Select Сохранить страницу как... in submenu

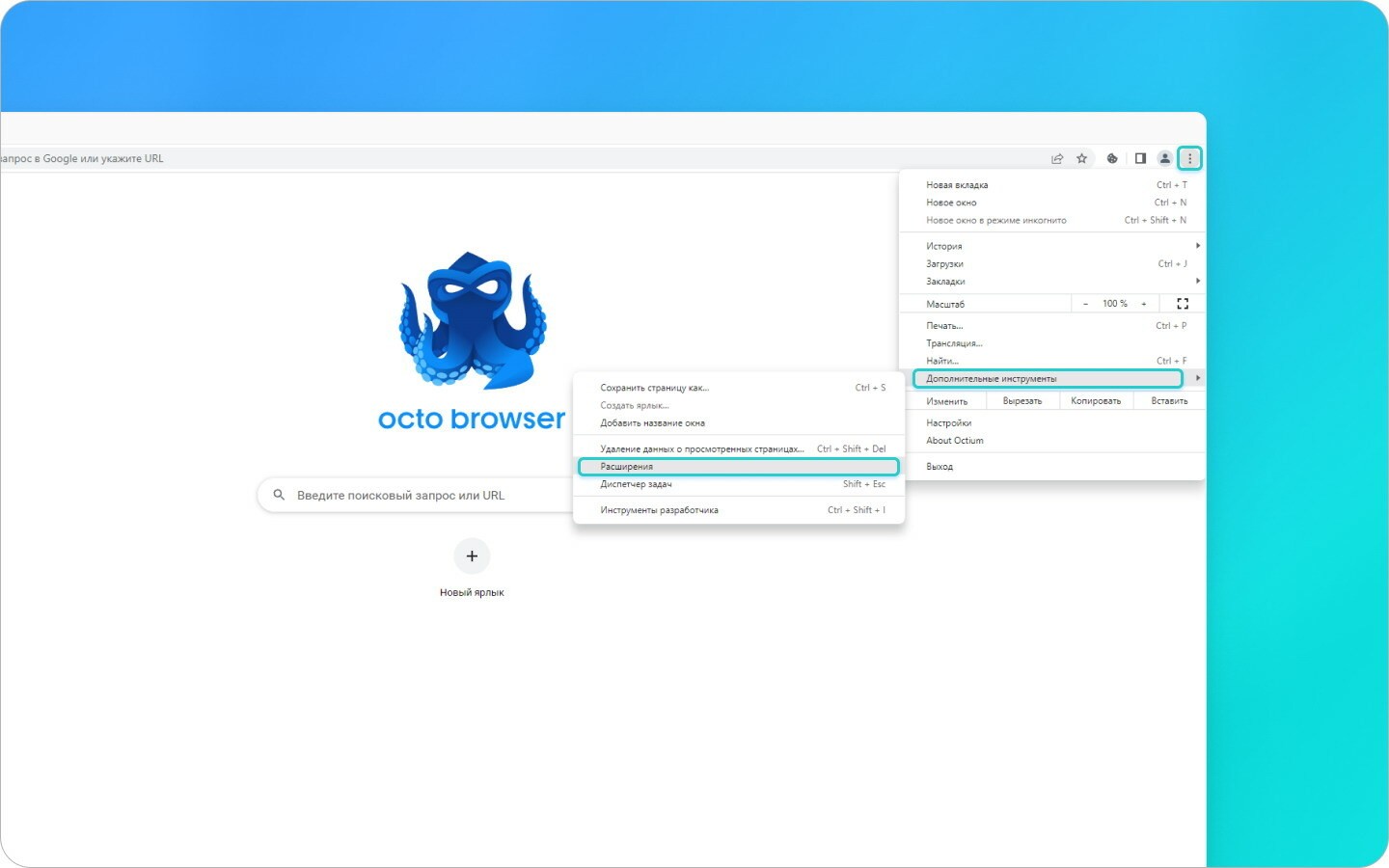739,388
